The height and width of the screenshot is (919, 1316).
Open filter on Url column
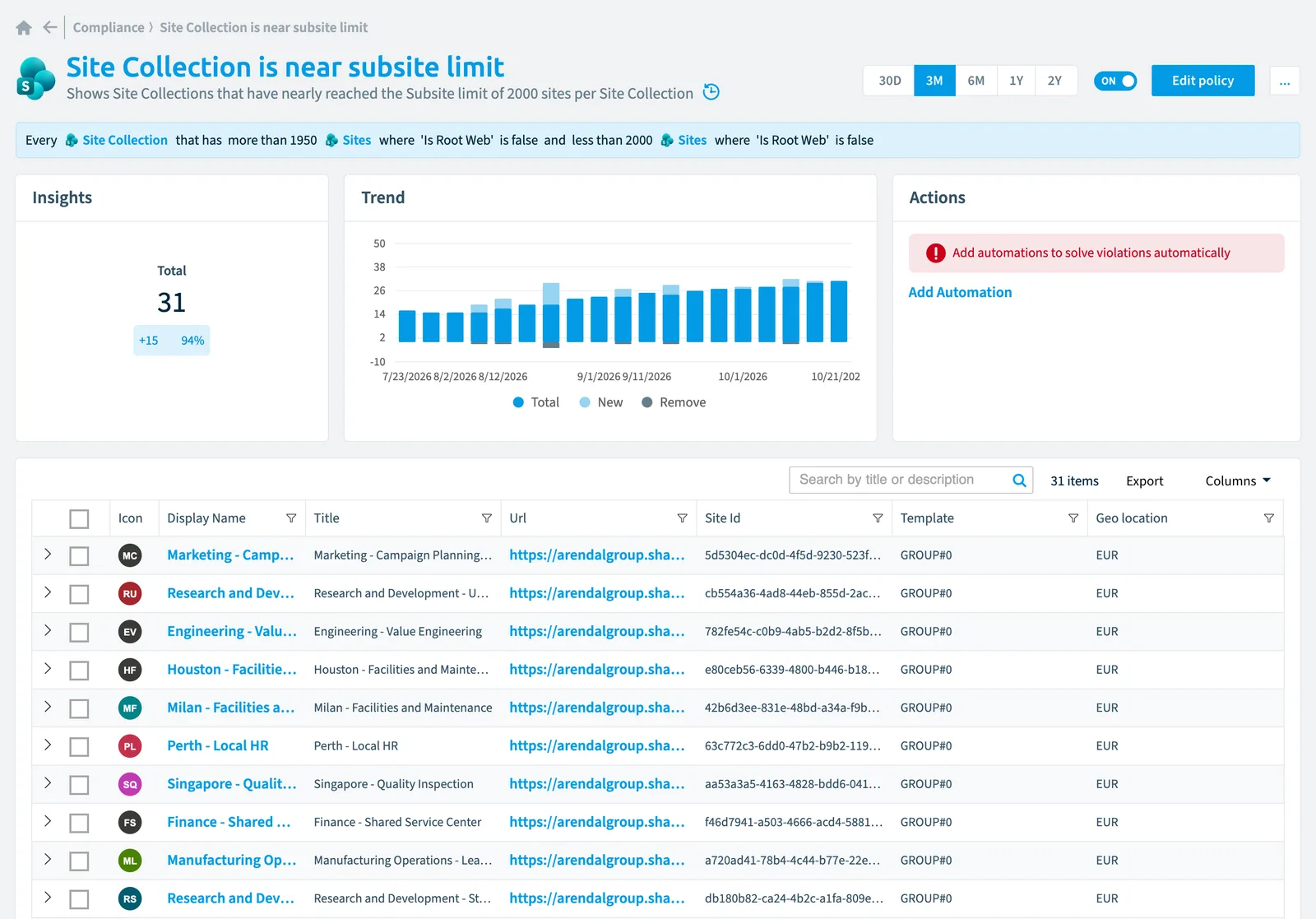pyautogui.click(x=682, y=518)
